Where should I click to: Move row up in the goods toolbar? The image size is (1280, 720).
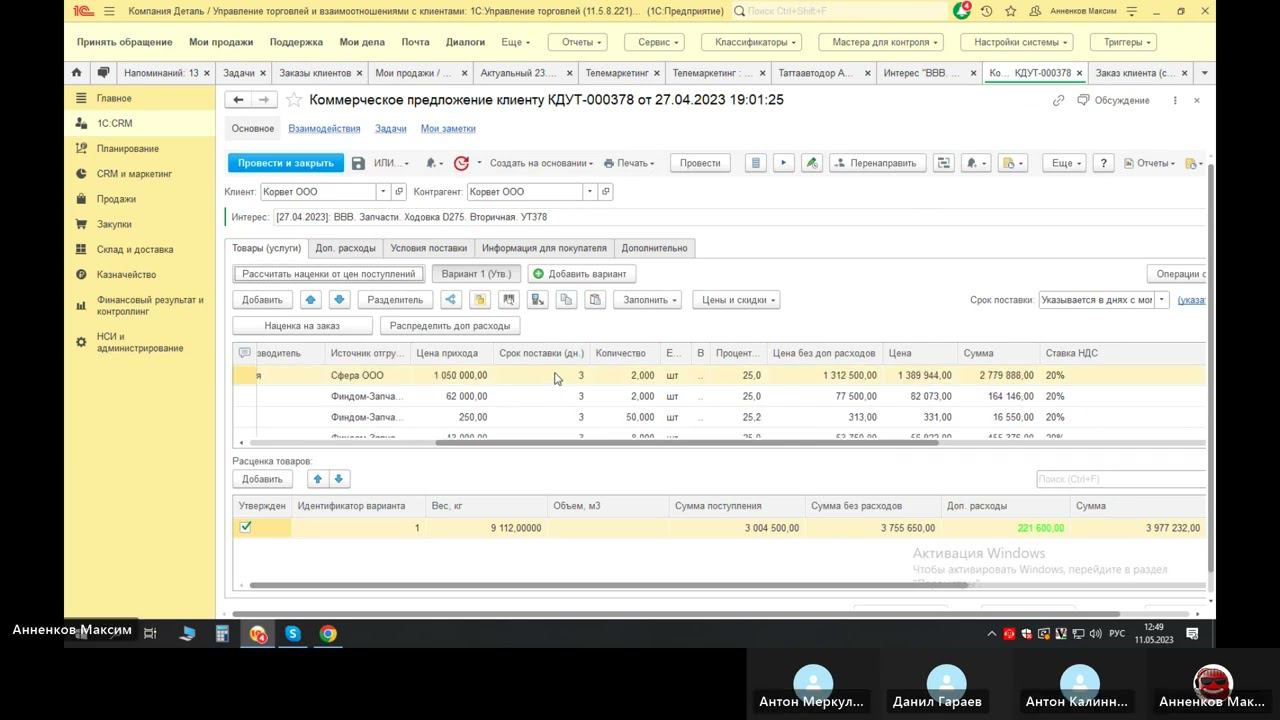click(x=310, y=299)
